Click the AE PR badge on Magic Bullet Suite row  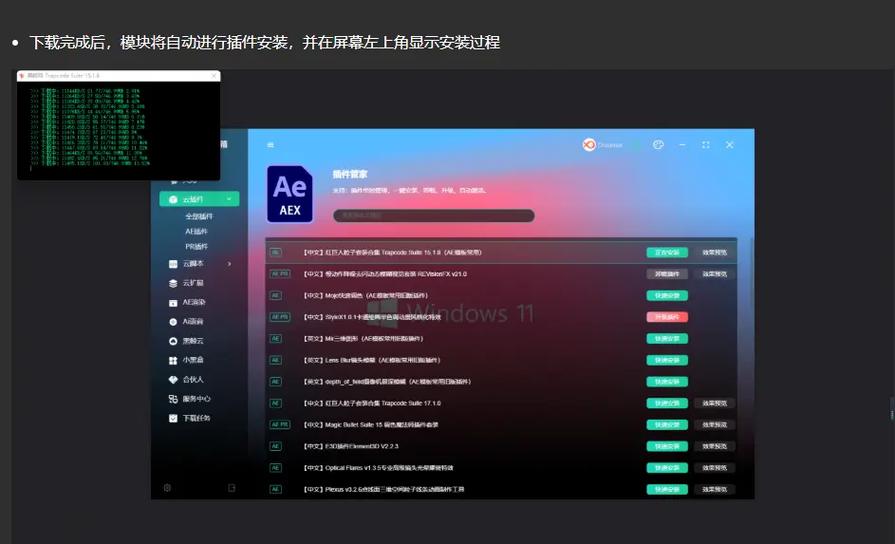point(280,425)
